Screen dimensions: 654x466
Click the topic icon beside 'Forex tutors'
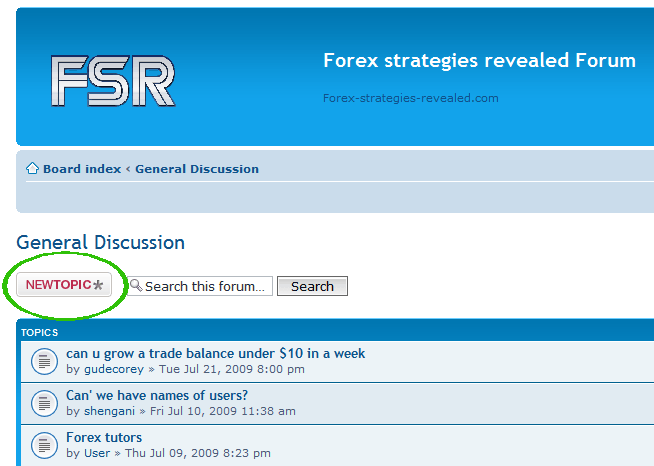tap(43, 445)
